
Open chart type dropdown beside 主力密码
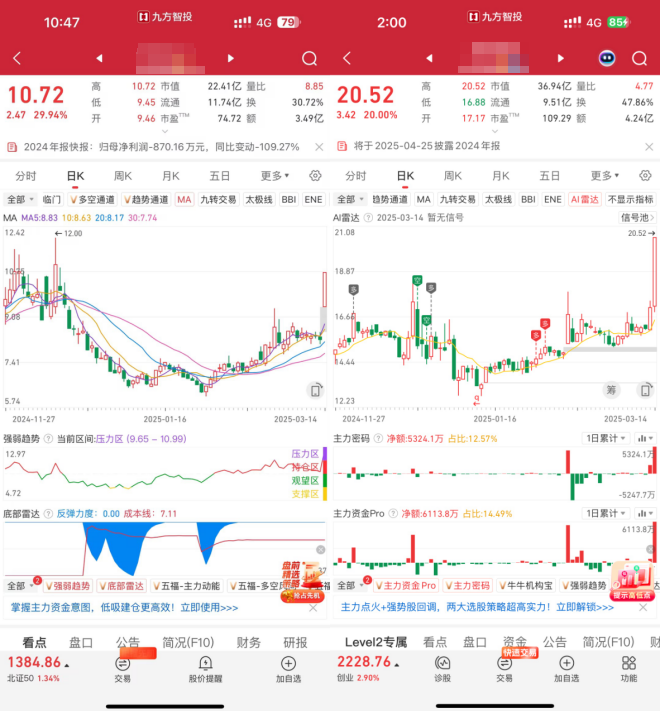pos(645,438)
